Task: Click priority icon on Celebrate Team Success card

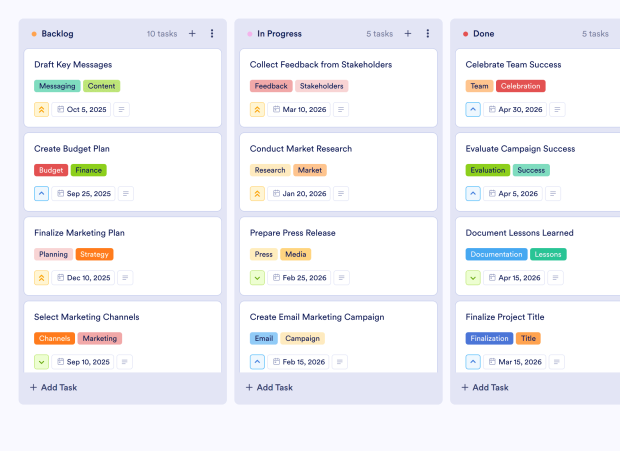Action: tap(473, 110)
